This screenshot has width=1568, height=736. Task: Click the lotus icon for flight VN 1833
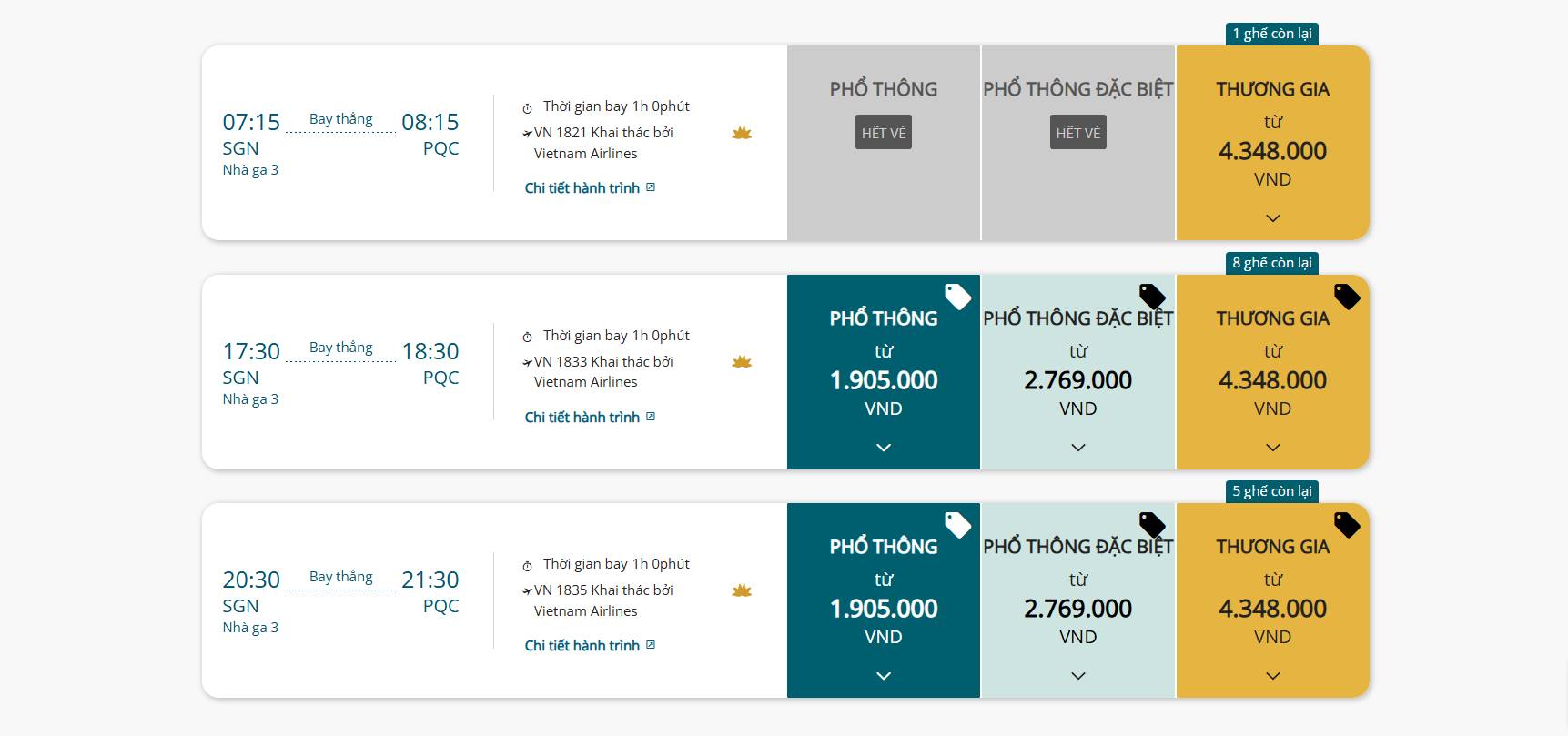point(742,362)
